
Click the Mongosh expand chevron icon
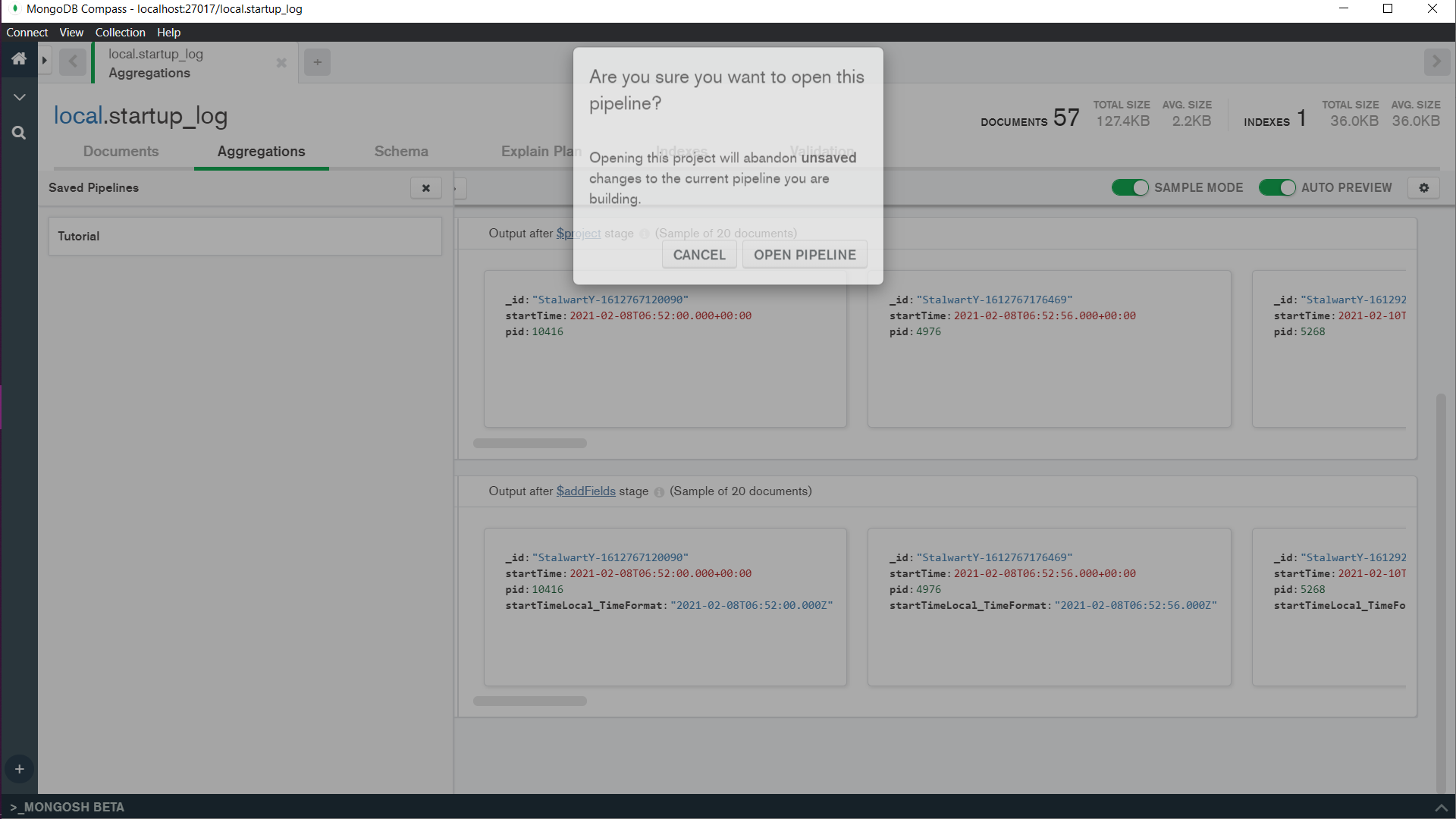(1441, 808)
